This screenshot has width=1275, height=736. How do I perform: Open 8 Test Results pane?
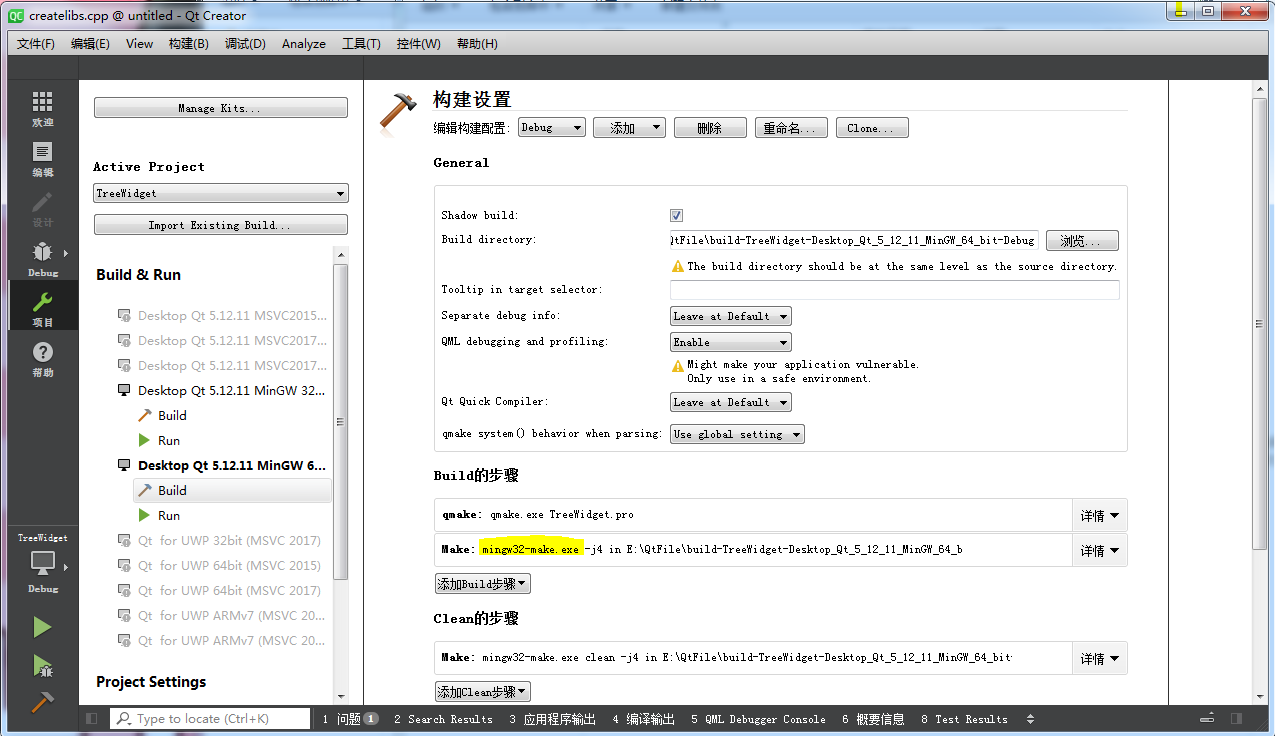(x=964, y=719)
